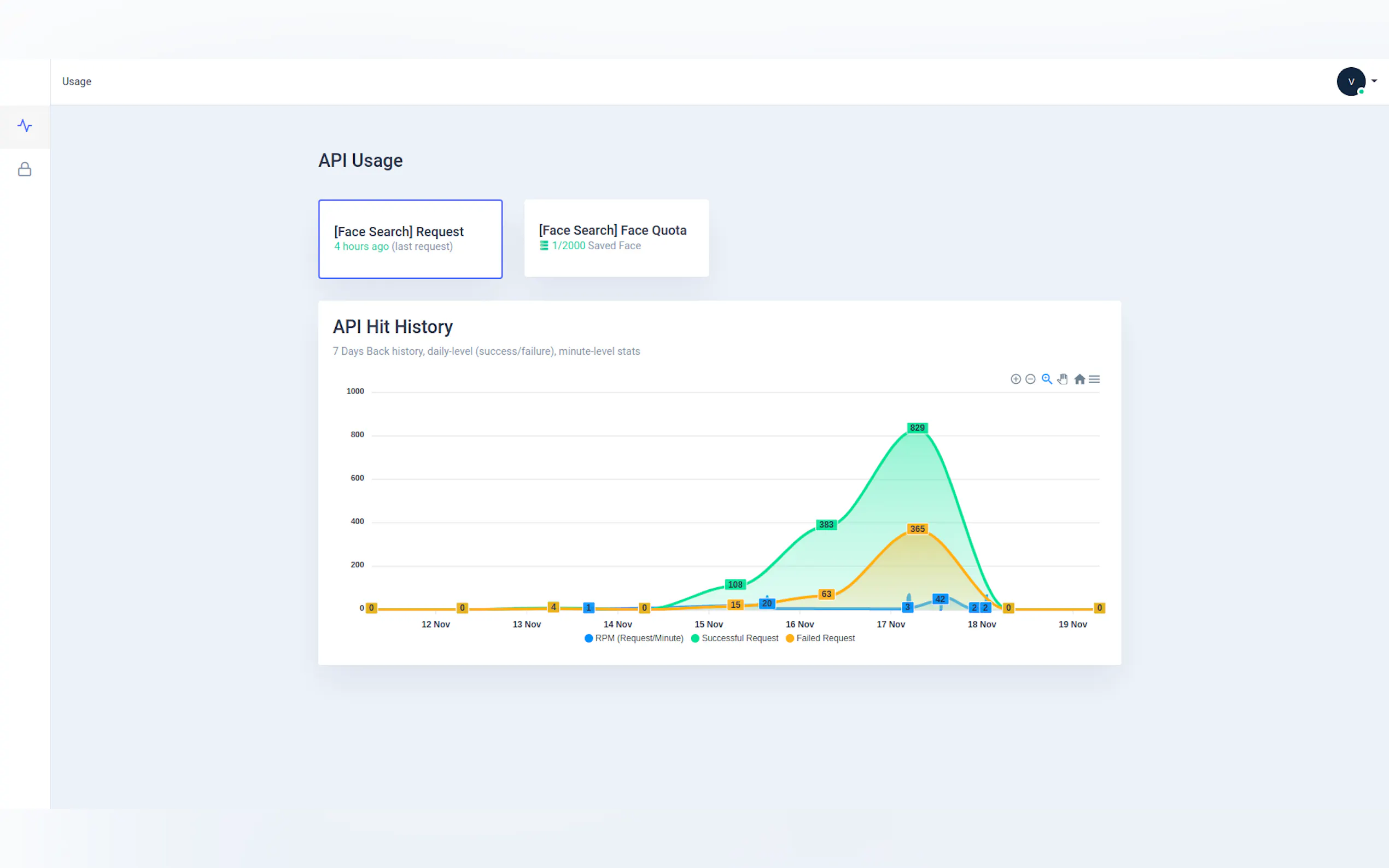Click the chart Zoom Out icon

[1030, 379]
